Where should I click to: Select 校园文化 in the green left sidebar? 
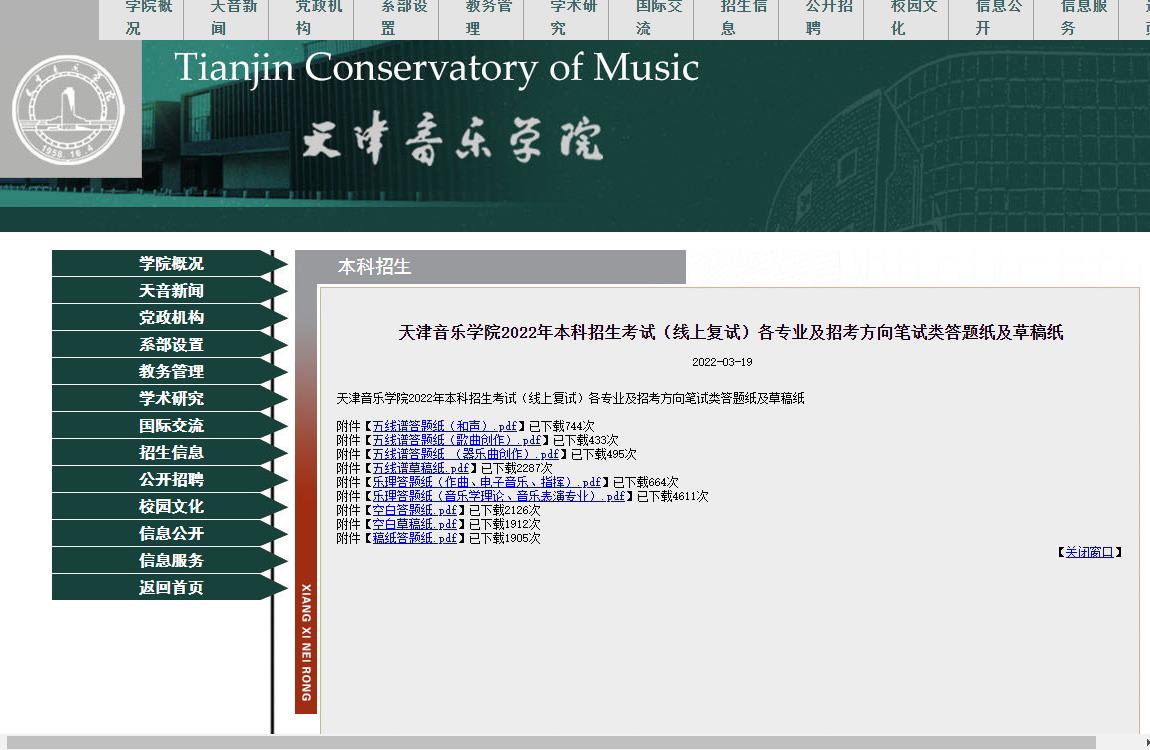pyautogui.click(x=170, y=507)
